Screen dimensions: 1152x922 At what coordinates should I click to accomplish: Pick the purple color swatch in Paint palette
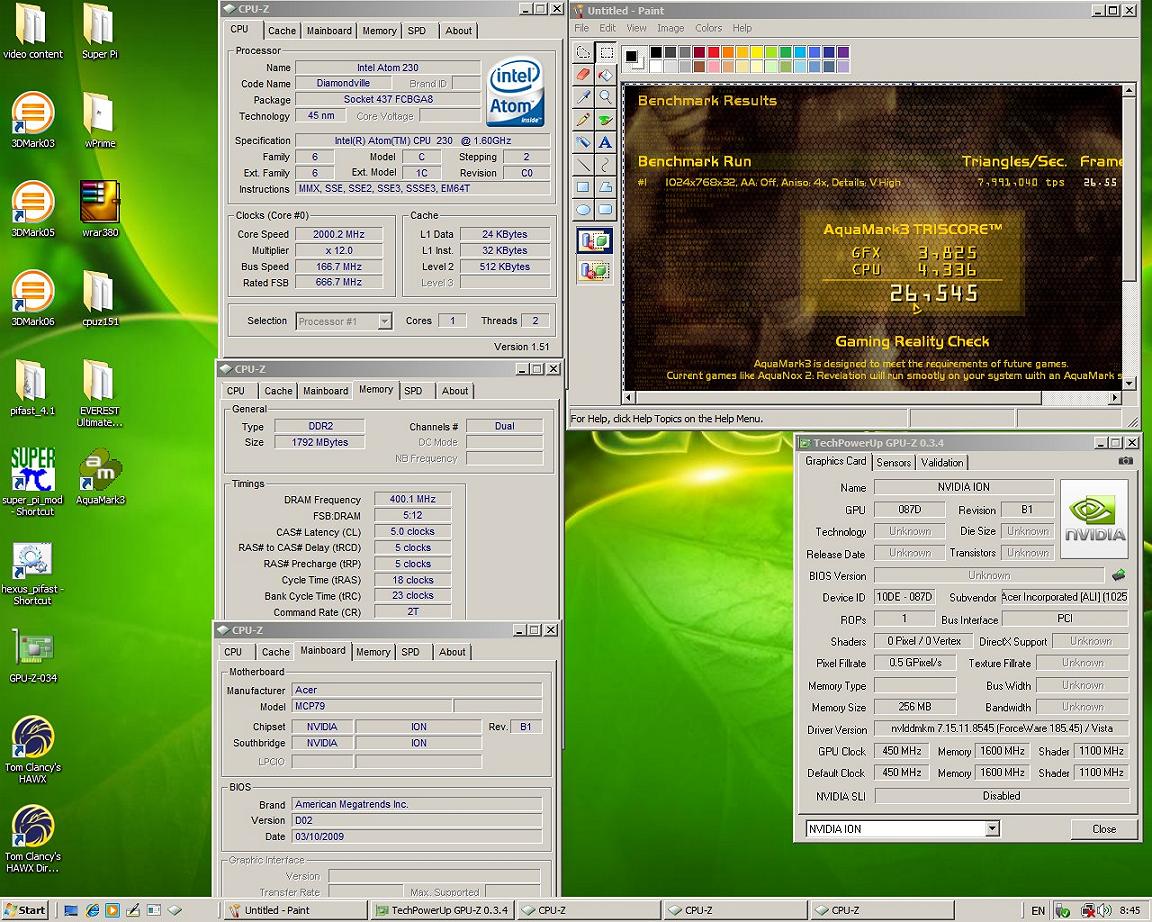tap(843, 52)
